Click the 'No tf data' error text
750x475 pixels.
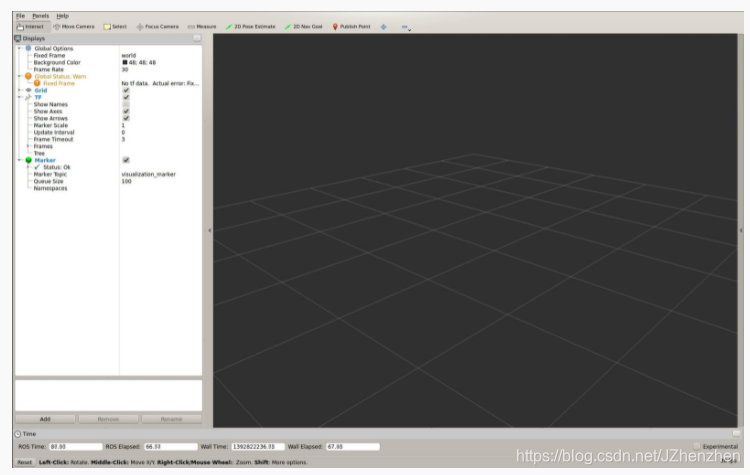pos(160,83)
